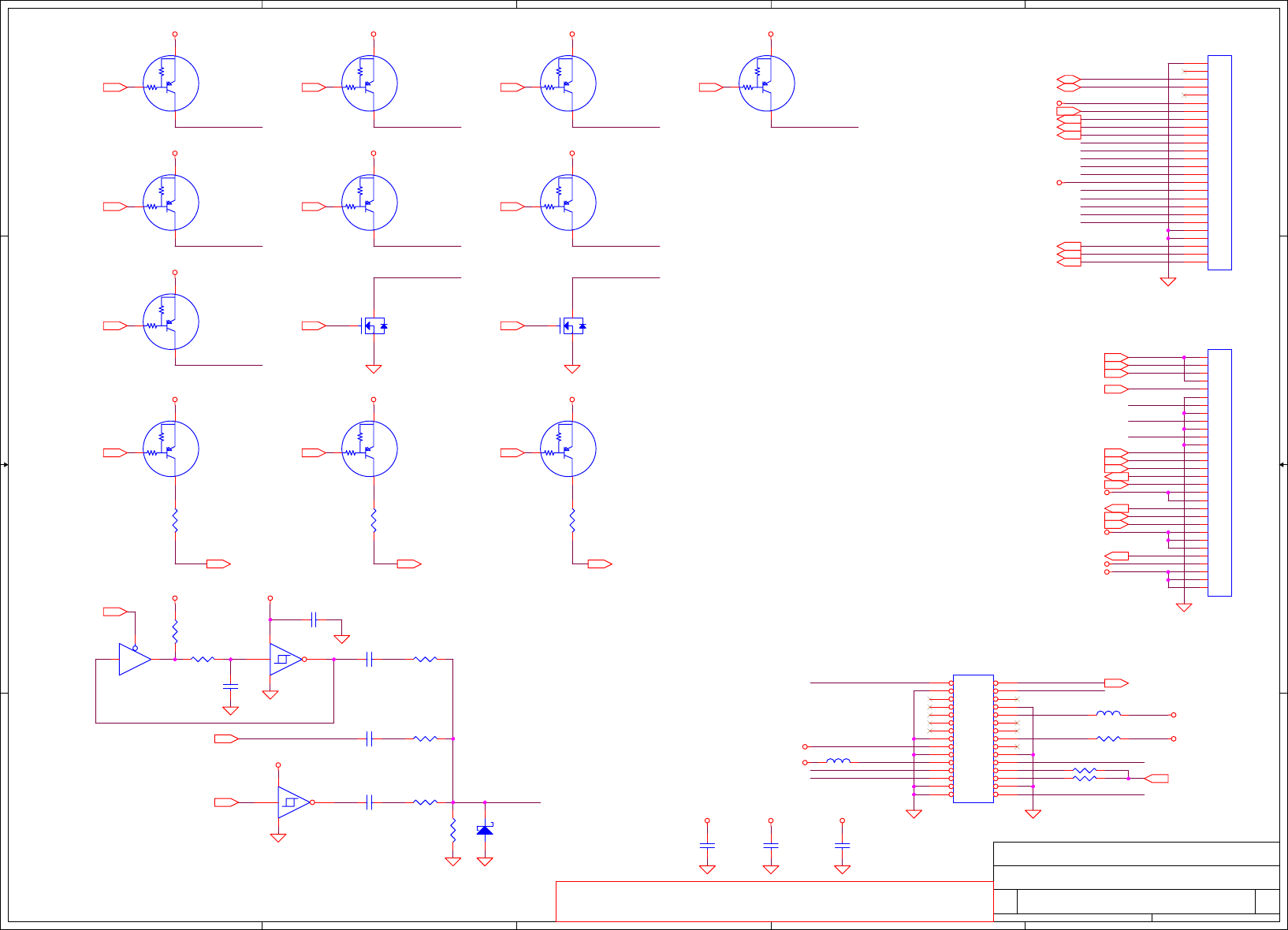1288x930 pixels.
Task: Select the leftmost transistor in the second row
Action: tap(171, 203)
